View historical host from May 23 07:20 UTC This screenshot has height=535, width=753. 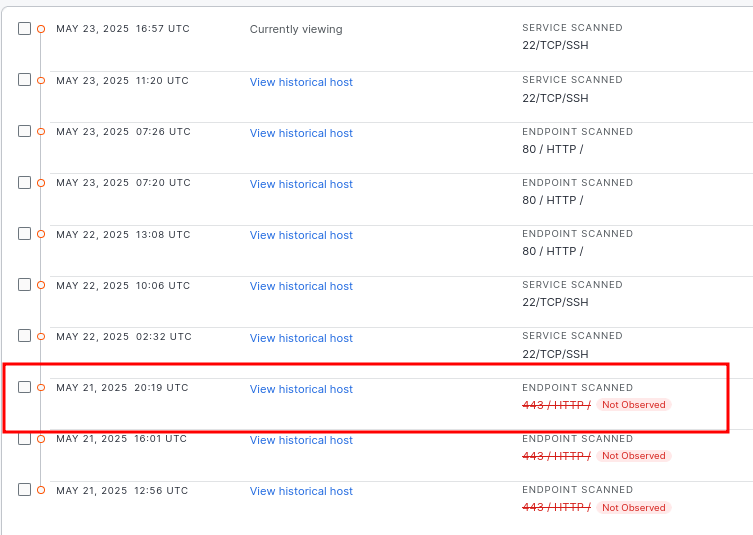301,184
